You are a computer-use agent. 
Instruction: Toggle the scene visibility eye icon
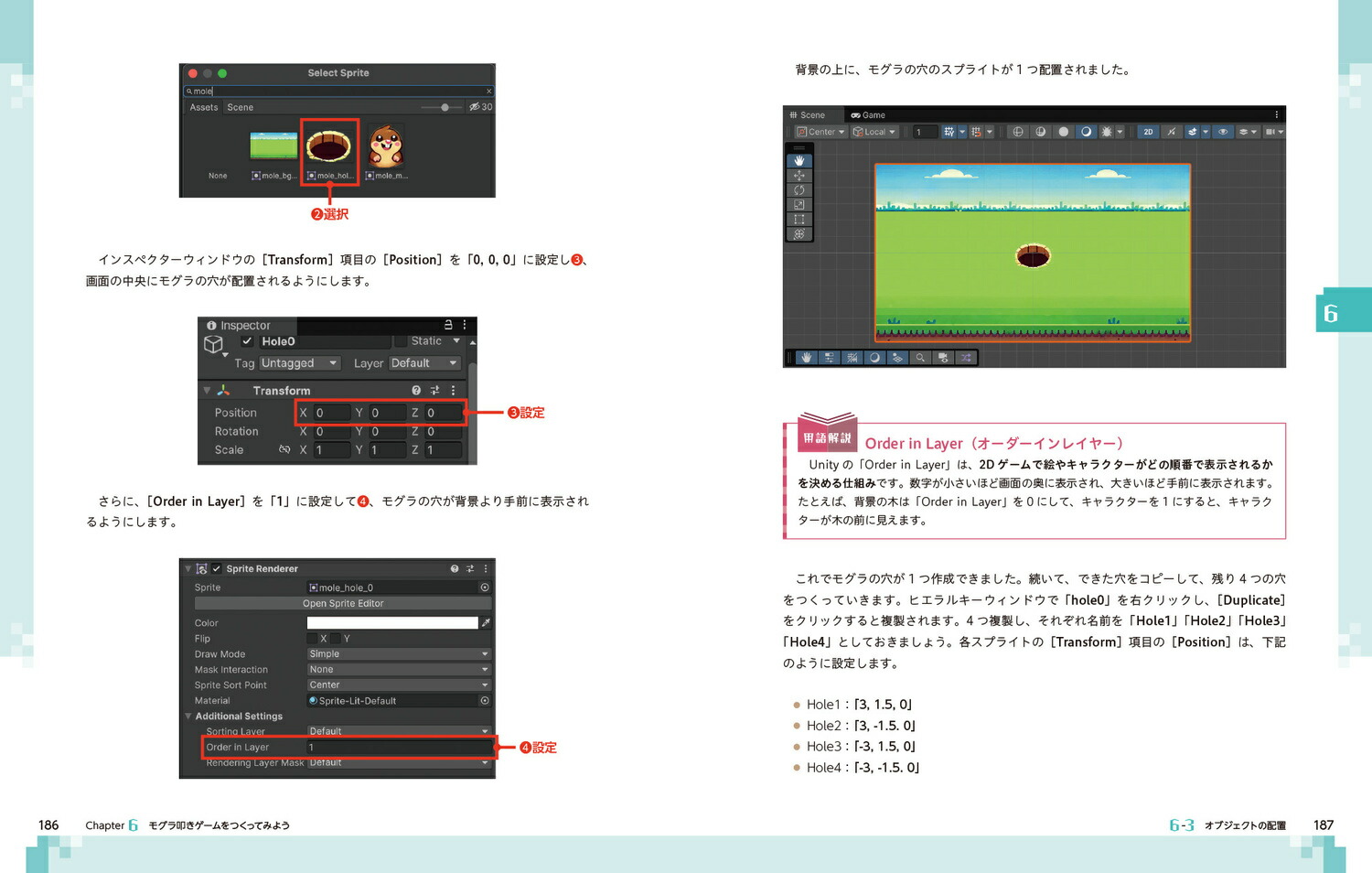click(x=1223, y=132)
